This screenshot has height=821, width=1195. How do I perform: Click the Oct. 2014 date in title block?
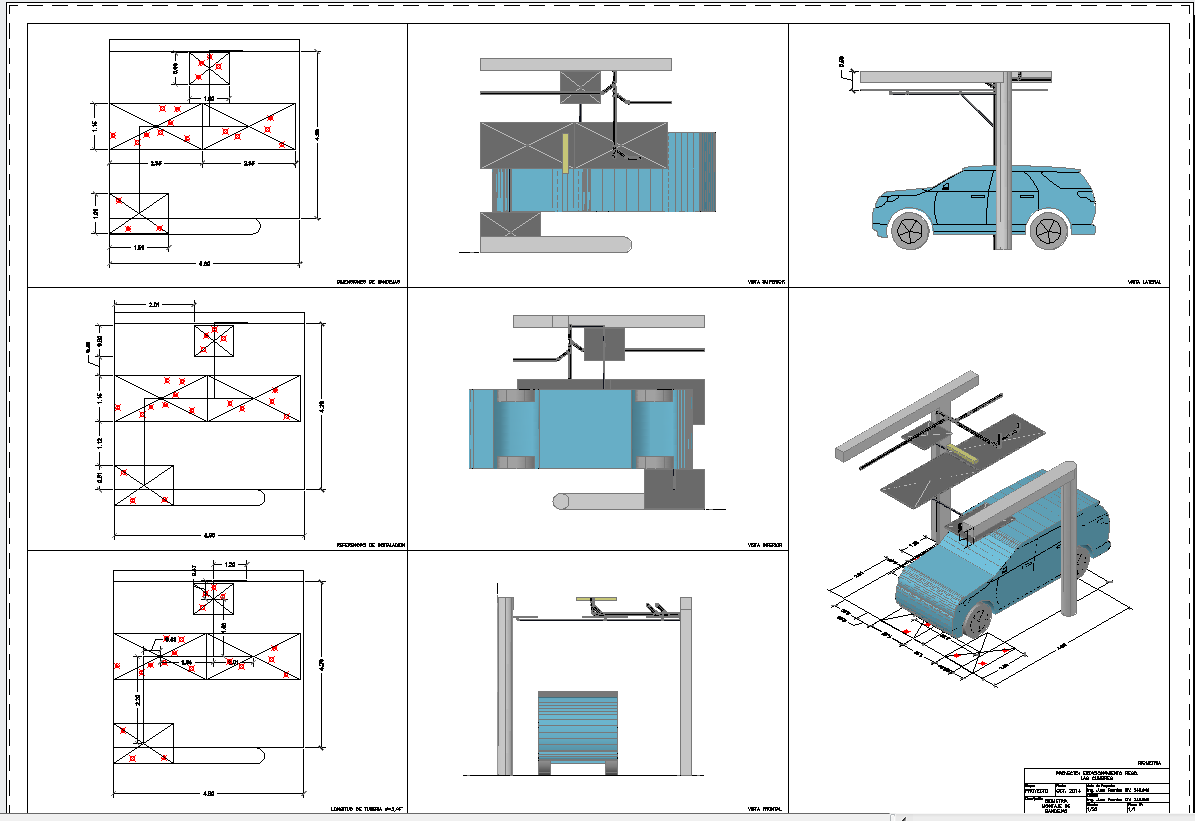tap(1069, 790)
